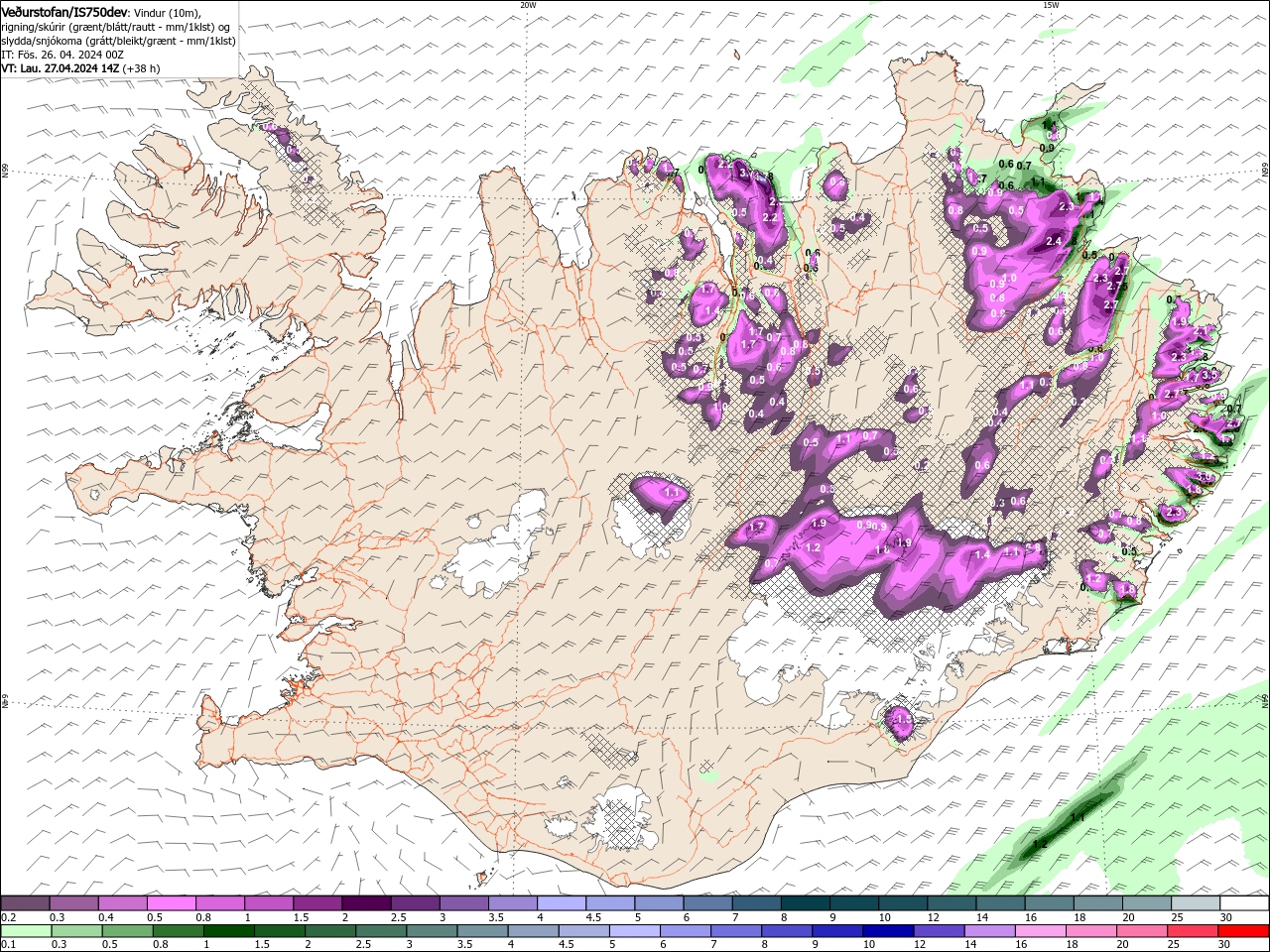
Task: Click the '15W' longitude label
Action: point(1051,4)
